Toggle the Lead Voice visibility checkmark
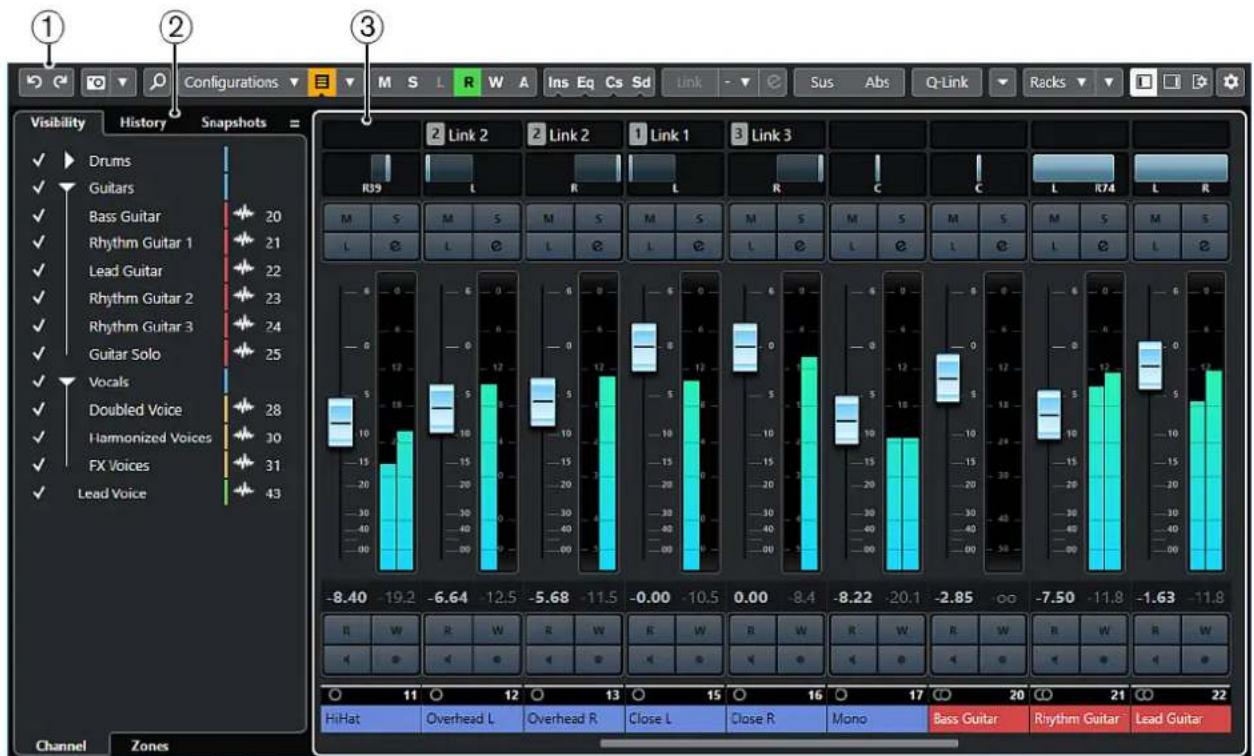This screenshot has width=1254, height=756. [x=39, y=492]
